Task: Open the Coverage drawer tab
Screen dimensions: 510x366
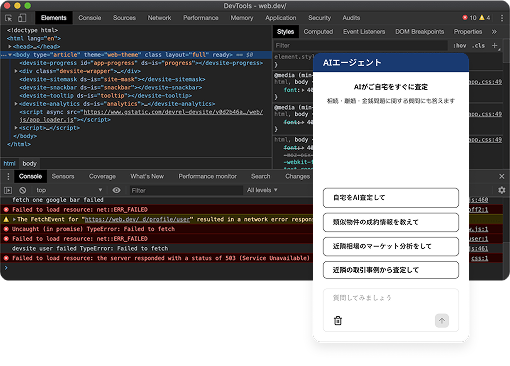Action: tap(102, 176)
